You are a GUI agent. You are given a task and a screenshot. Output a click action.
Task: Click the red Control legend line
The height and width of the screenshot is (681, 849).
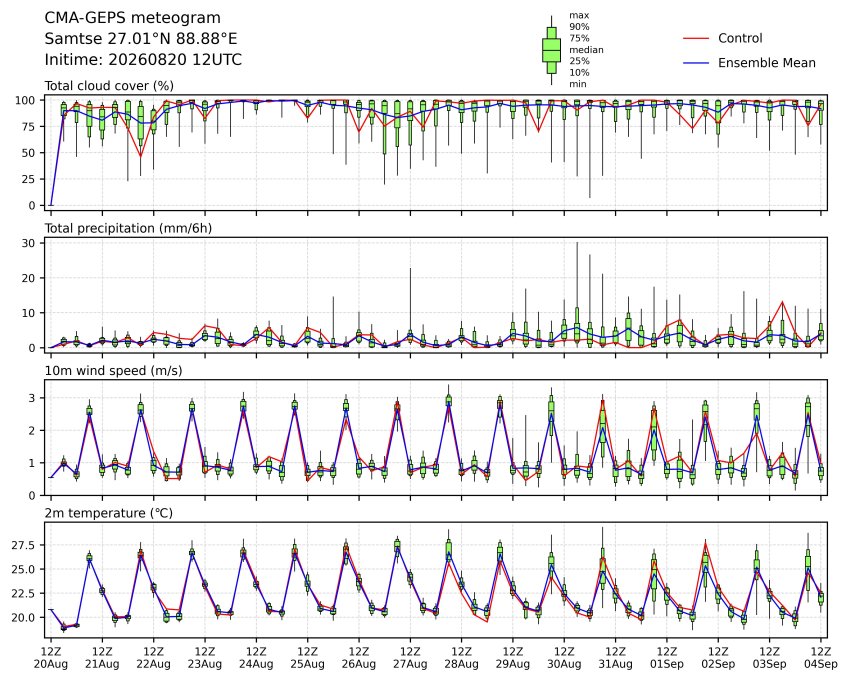point(696,38)
